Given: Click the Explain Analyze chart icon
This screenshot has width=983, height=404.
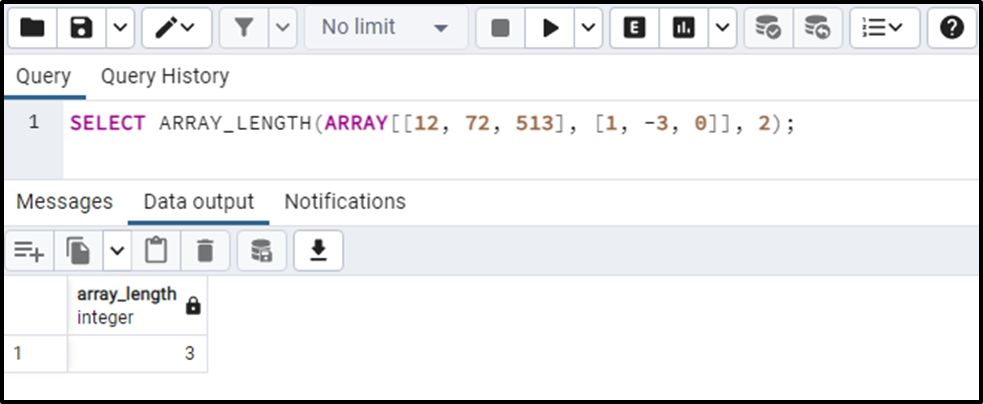Looking at the screenshot, I should pos(683,28).
